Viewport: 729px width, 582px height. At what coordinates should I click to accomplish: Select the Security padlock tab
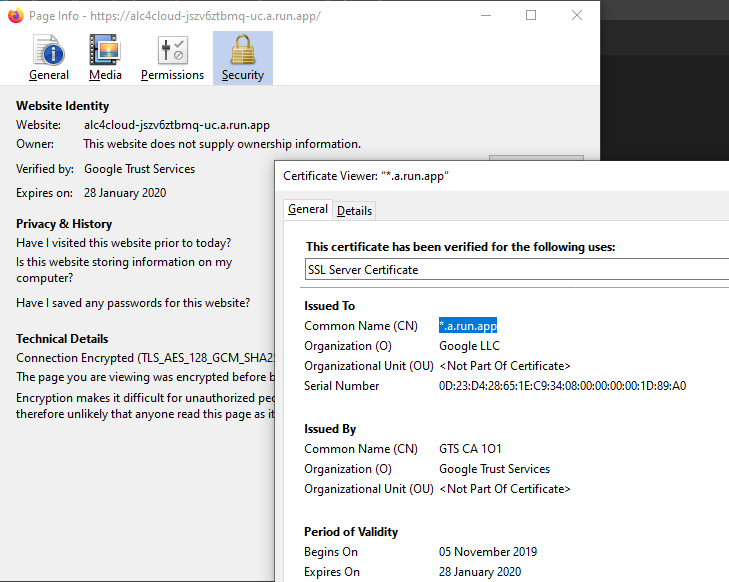(243, 58)
